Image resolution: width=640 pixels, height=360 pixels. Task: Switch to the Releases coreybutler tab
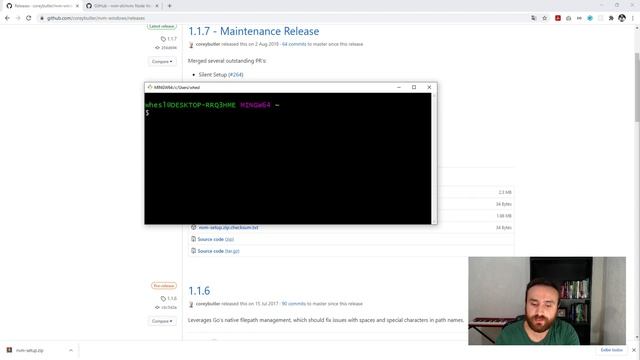[42, 6]
